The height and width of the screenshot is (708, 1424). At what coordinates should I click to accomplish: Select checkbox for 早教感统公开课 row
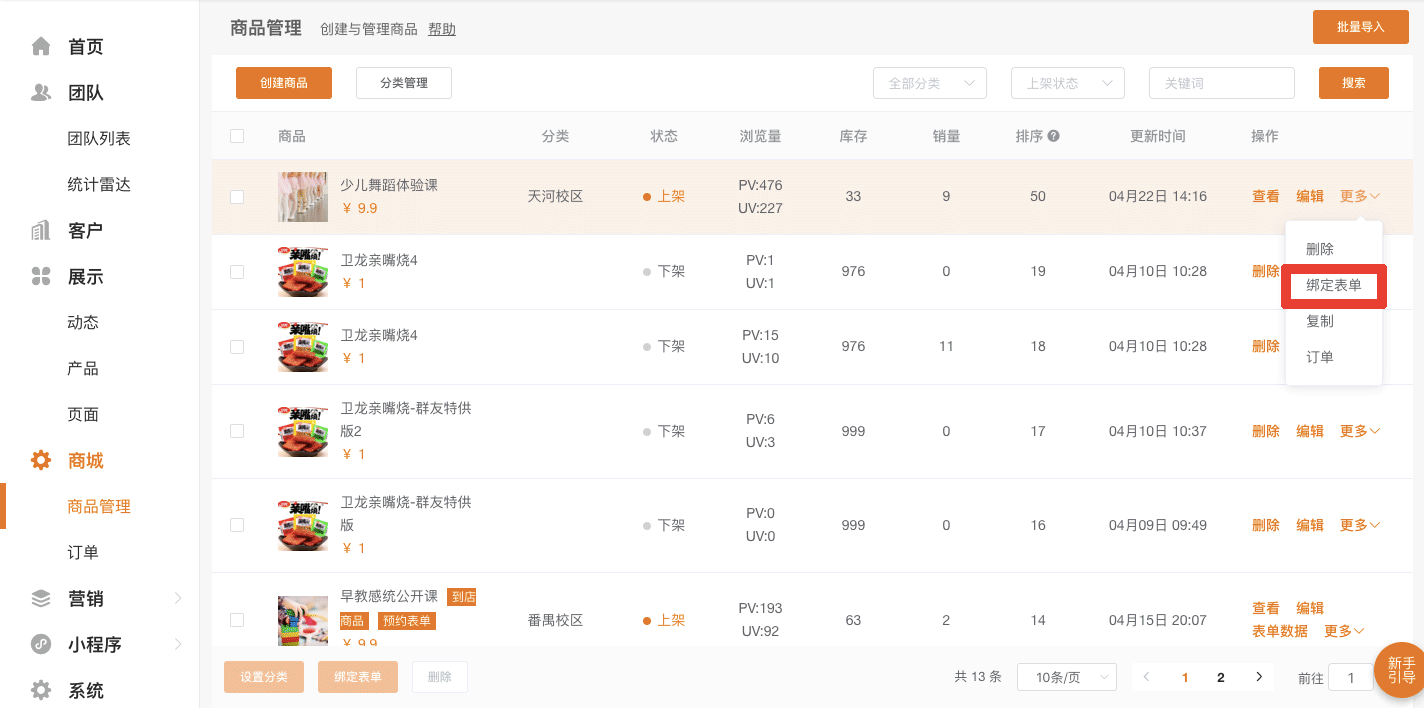click(237, 620)
